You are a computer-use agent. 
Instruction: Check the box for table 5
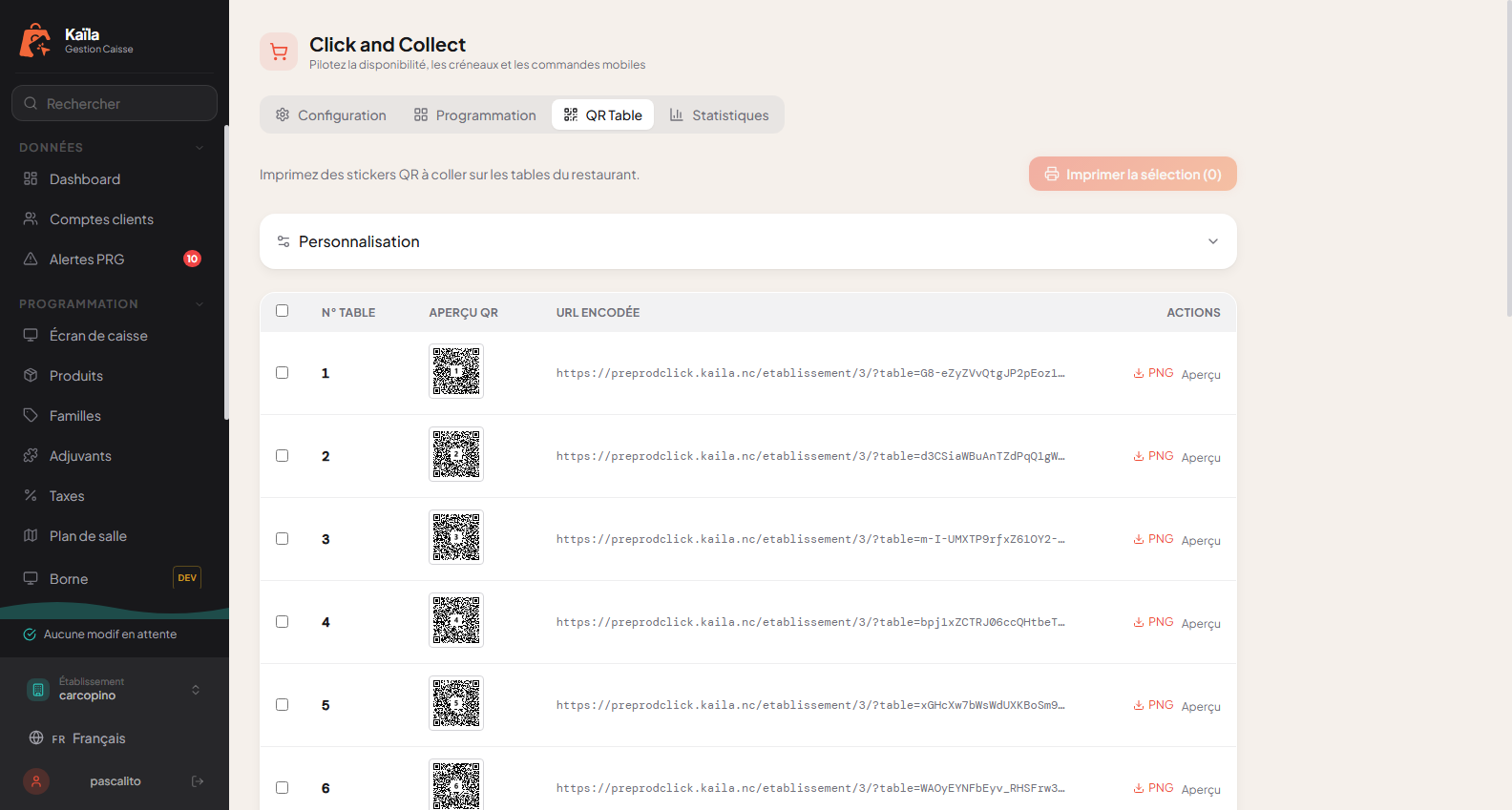282,704
